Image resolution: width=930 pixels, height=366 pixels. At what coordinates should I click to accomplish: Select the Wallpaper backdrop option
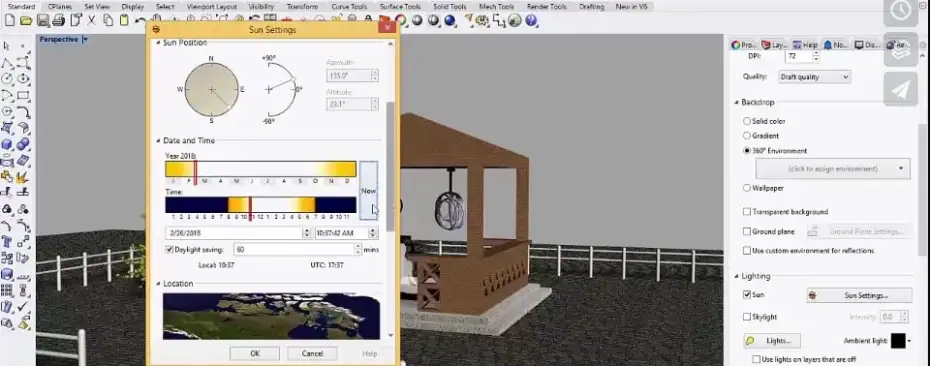747,188
